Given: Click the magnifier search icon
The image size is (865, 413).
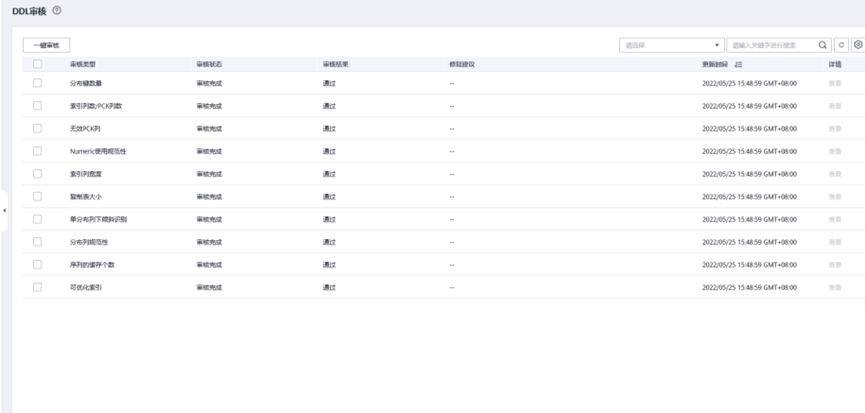Looking at the screenshot, I should [x=823, y=45].
